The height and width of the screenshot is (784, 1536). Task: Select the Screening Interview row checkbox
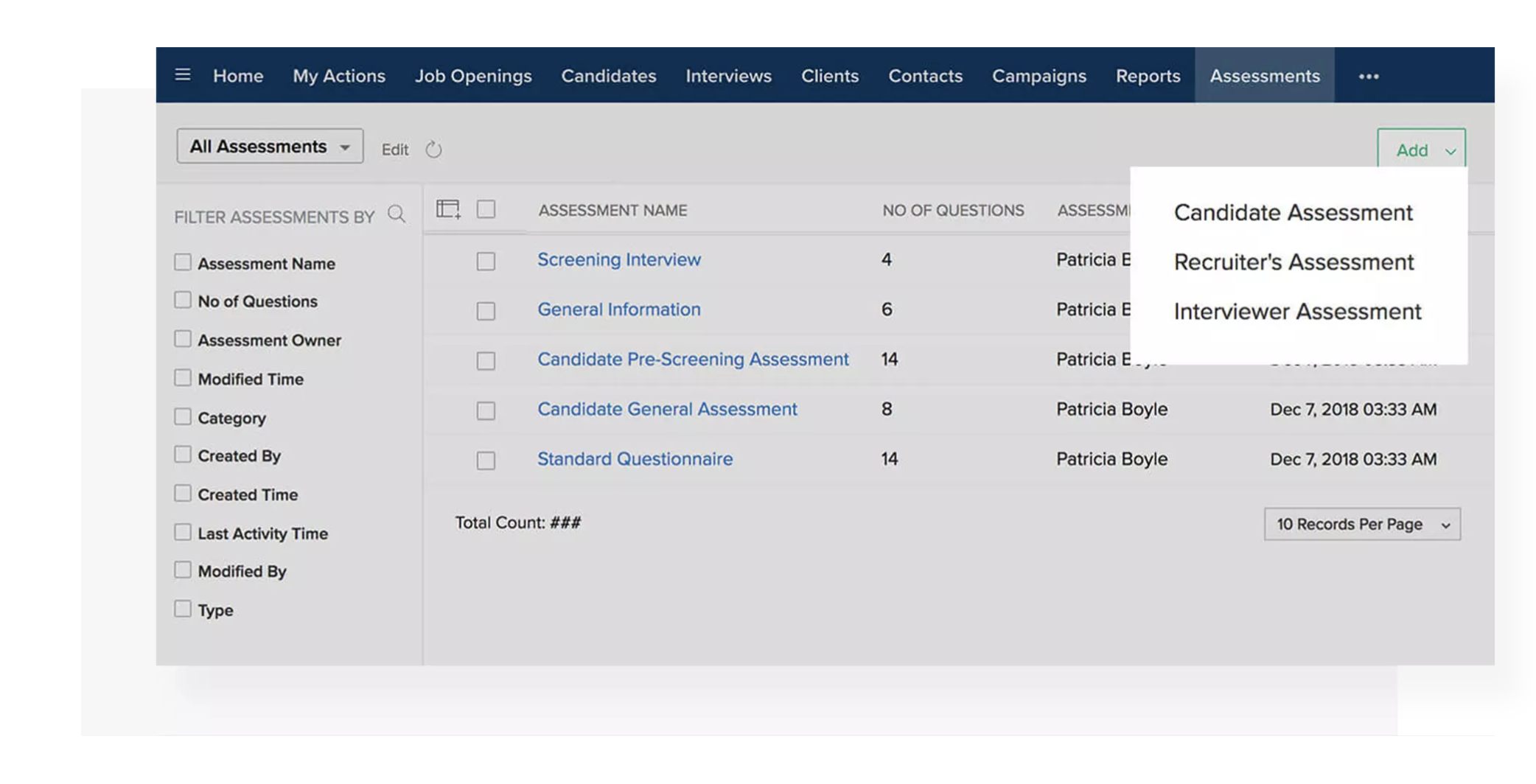point(486,261)
